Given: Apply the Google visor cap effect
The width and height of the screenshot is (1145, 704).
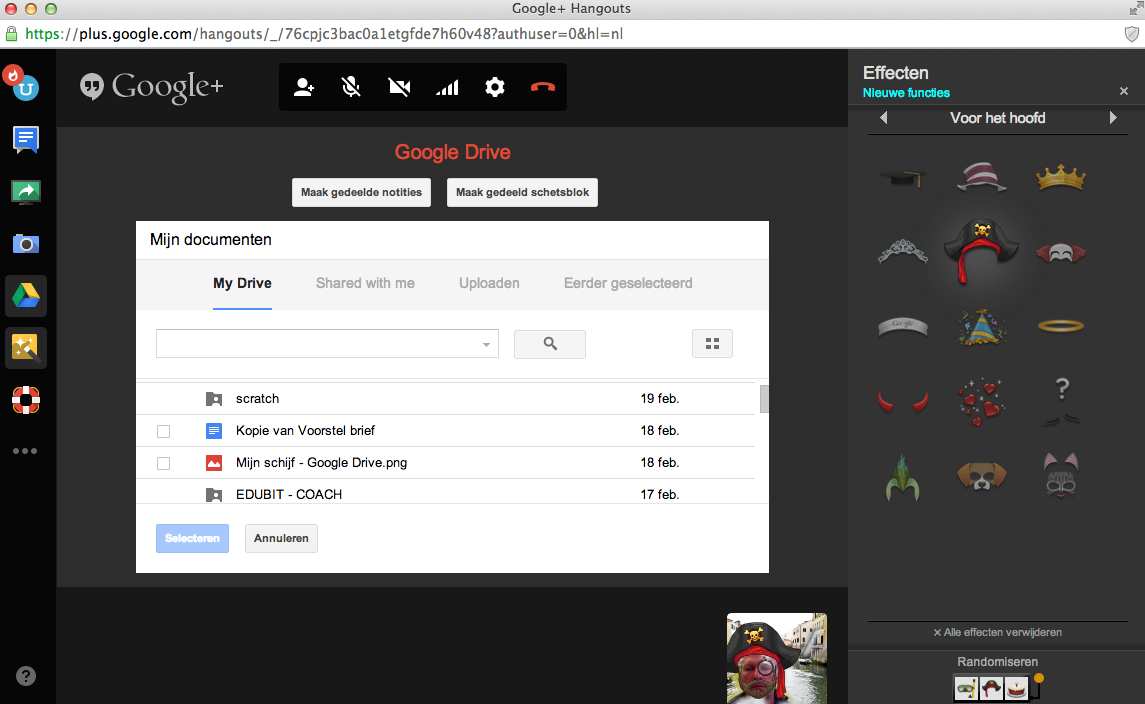Looking at the screenshot, I should tap(903, 326).
